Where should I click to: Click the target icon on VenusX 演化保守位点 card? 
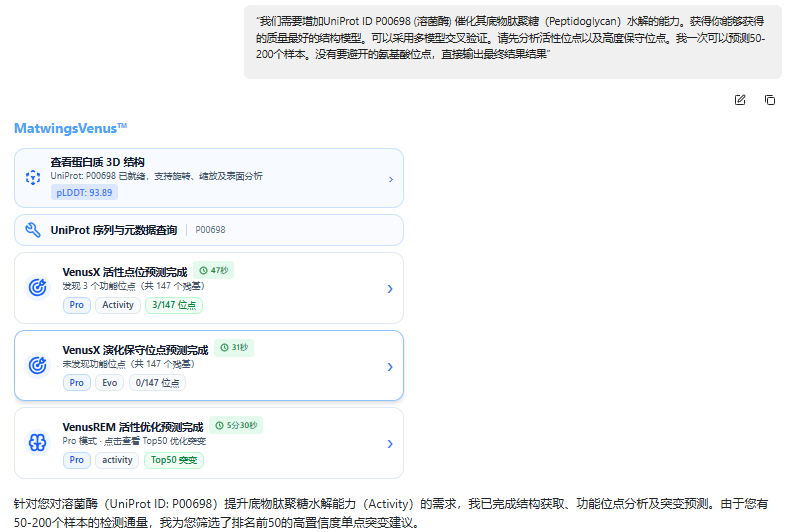(38, 365)
